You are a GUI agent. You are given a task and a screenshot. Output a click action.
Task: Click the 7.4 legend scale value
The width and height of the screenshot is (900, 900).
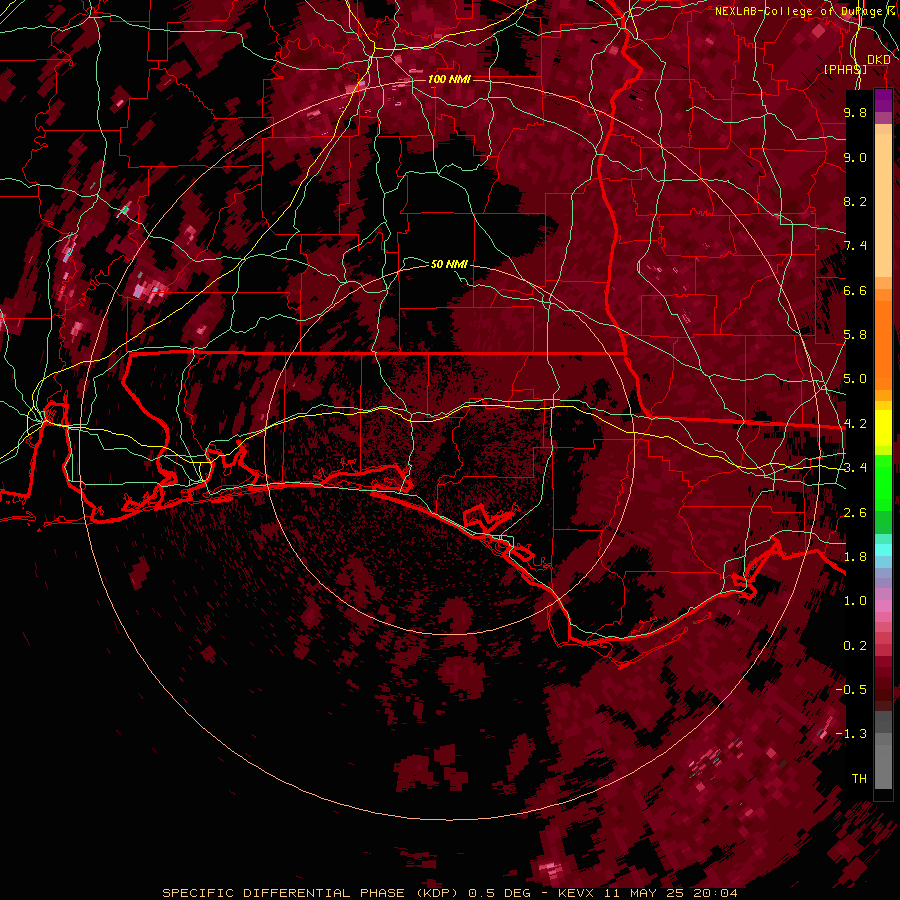[855, 246]
